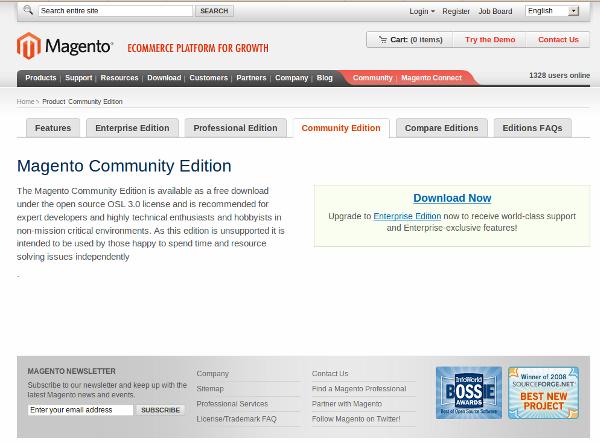This screenshot has height=443, width=600.
Task: Click the 1328 users online text
Action: pyautogui.click(x=559, y=75)
